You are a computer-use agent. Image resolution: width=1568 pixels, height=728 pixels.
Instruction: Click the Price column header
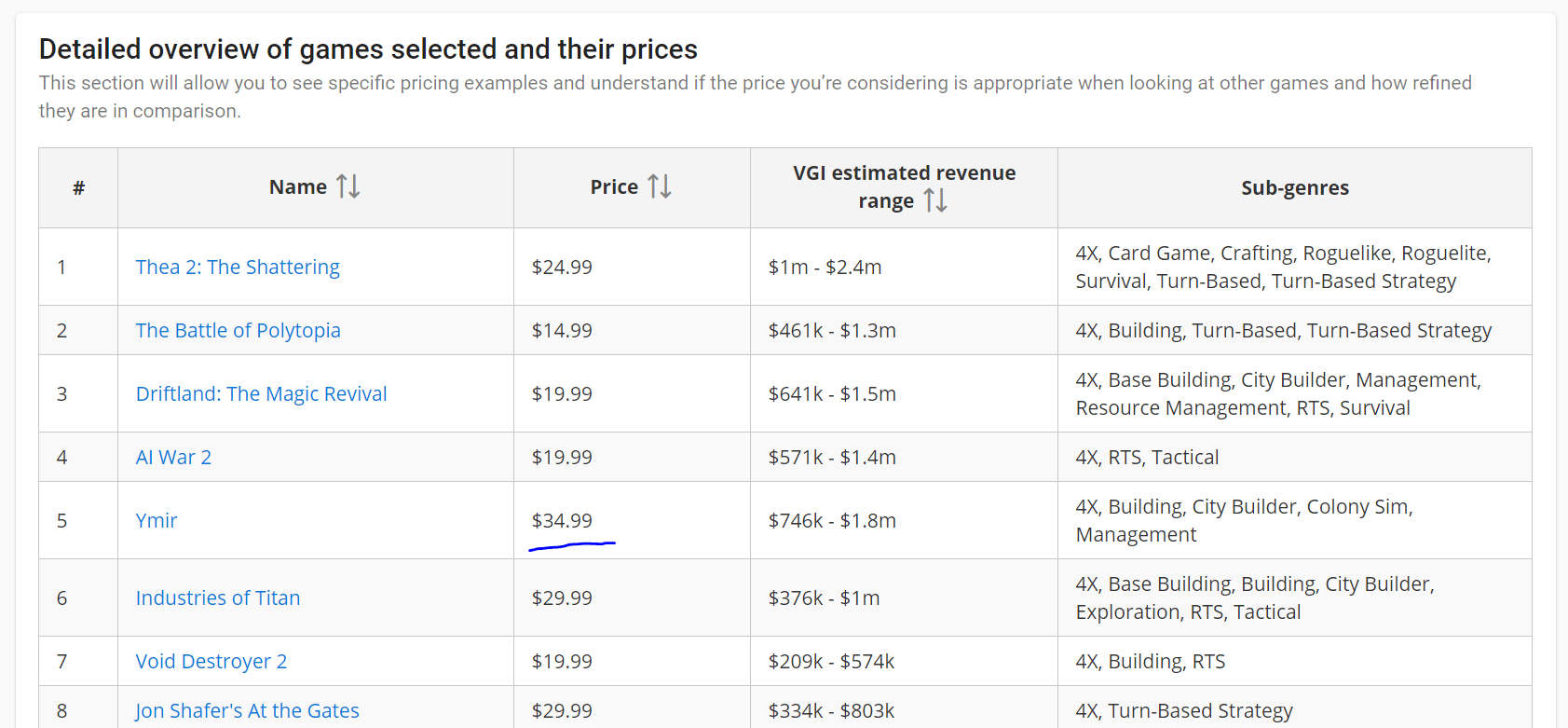click(614, 186)
